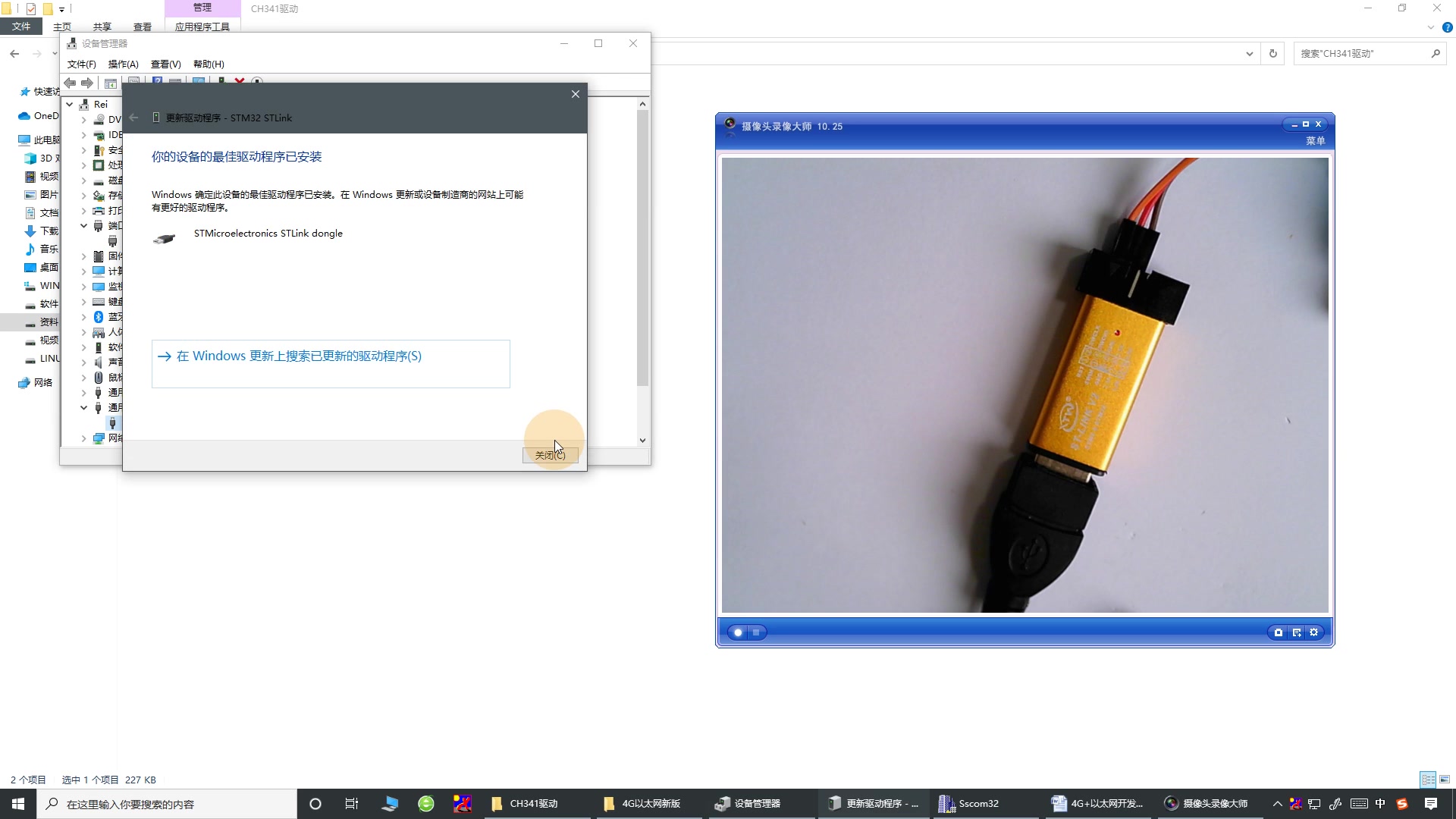Open address bar history dropdown
The width and height of the screenshot is (1456, 819).
coord(1249,54)
